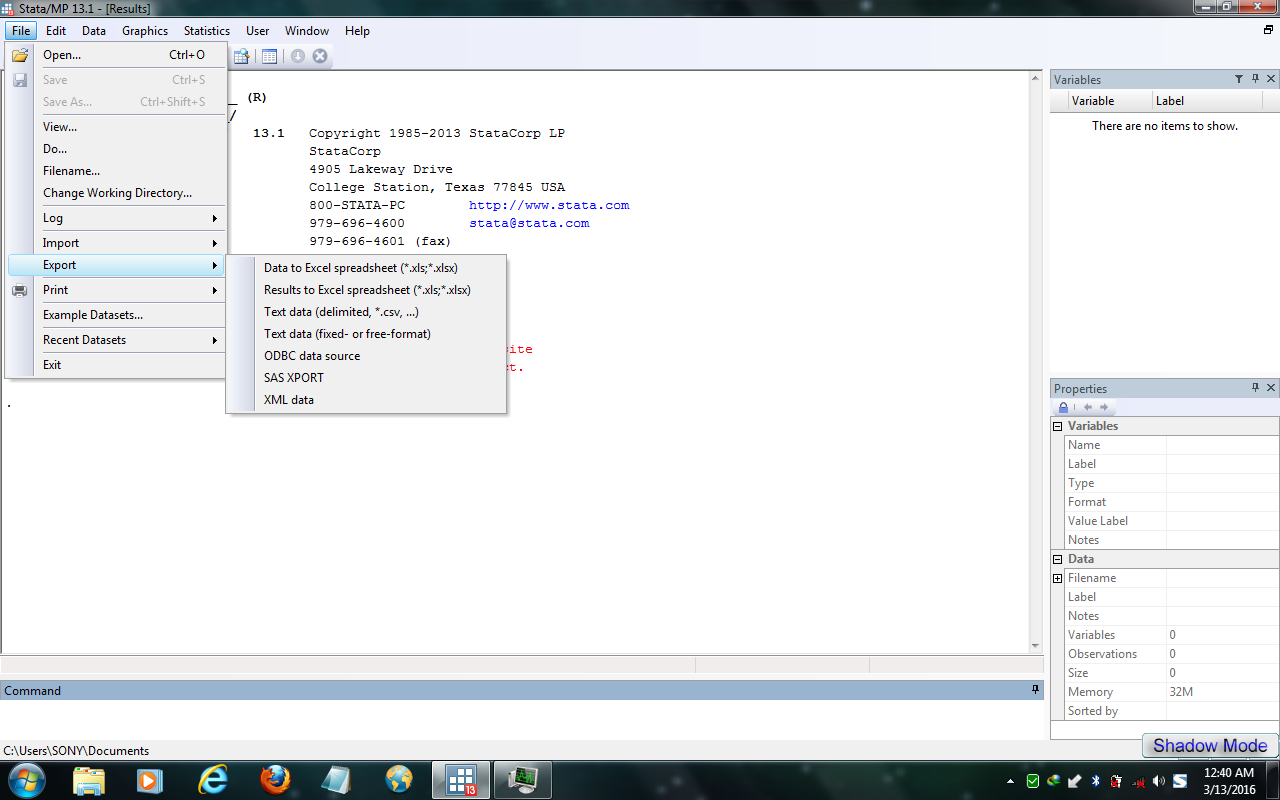Image resolution: width=1280 pixels, height=800 pixels.
Task: Open the Data Editor (Browse) toolbar icon
Action: pos(242,56)
